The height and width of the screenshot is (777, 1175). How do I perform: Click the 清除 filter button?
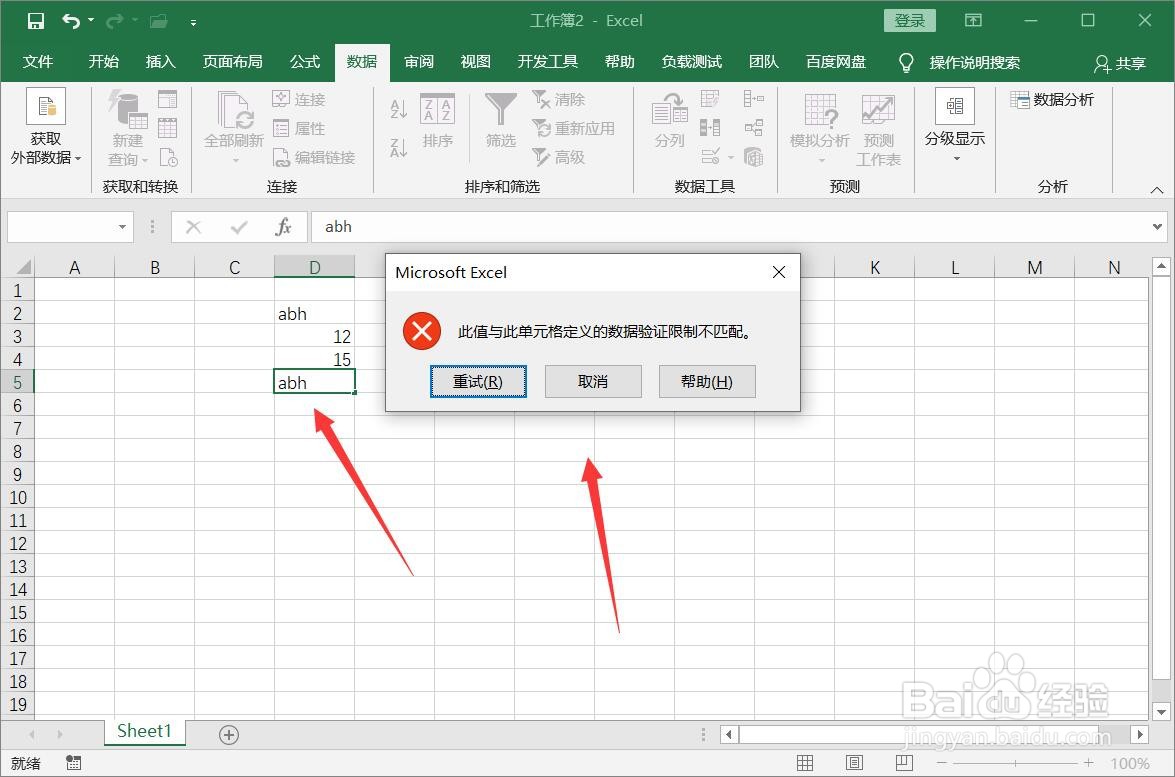[x=558, y=99]
